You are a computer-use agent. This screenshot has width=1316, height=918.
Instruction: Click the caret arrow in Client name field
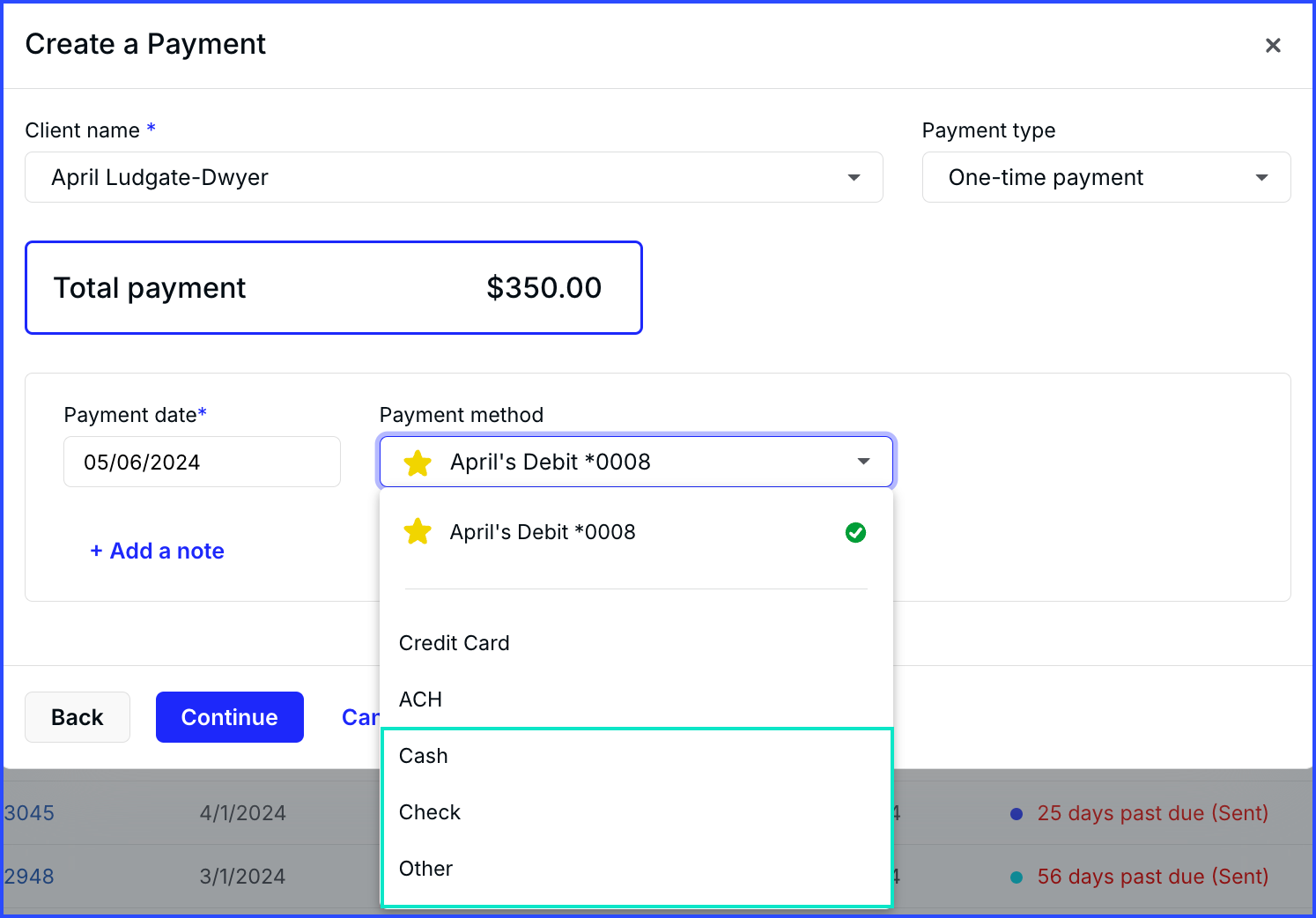[x=854, y=178]
